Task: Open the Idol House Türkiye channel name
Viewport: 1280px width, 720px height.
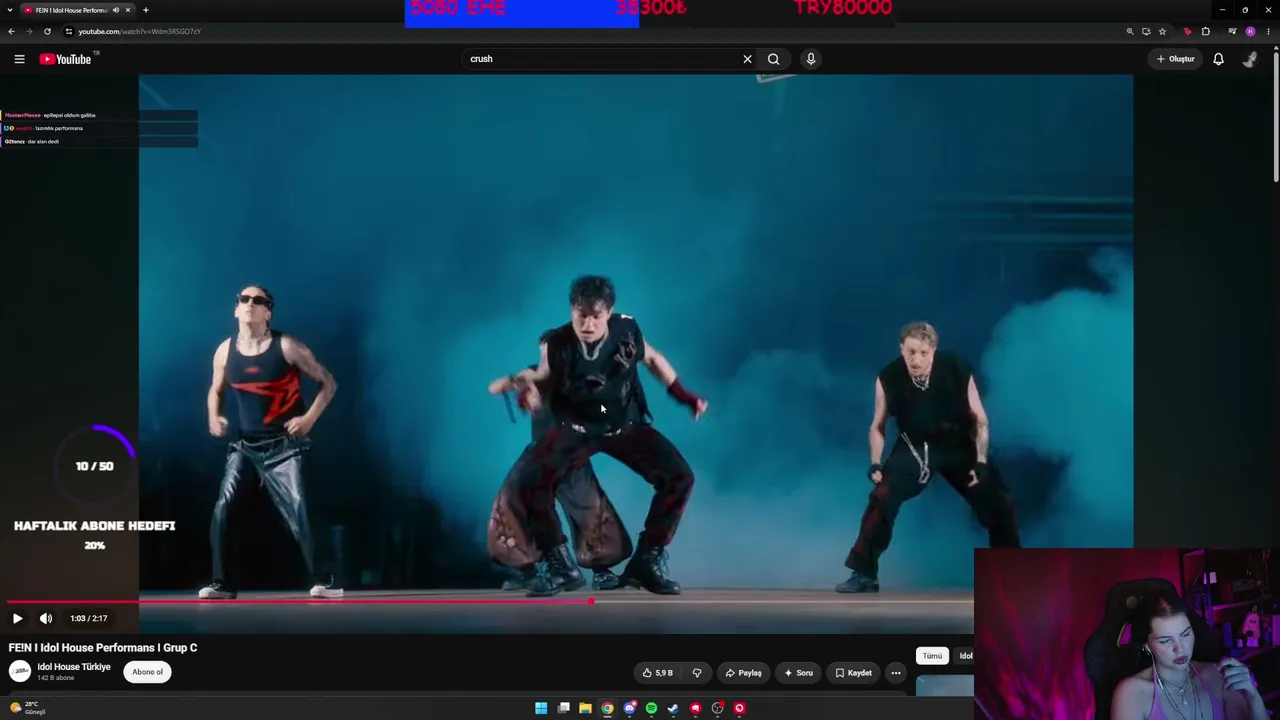Action: 74,667
